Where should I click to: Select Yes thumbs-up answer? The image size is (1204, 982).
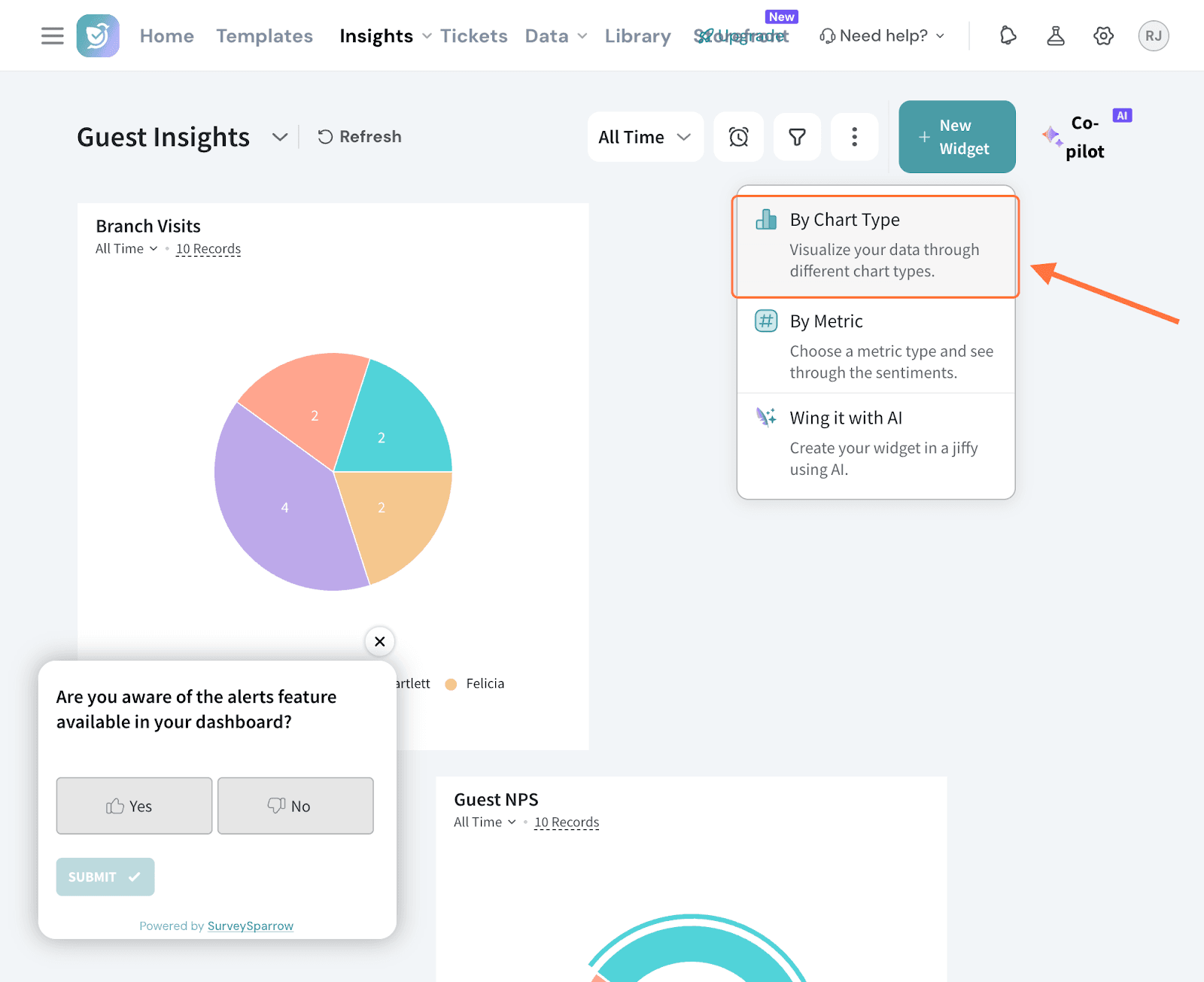point(134,806)
